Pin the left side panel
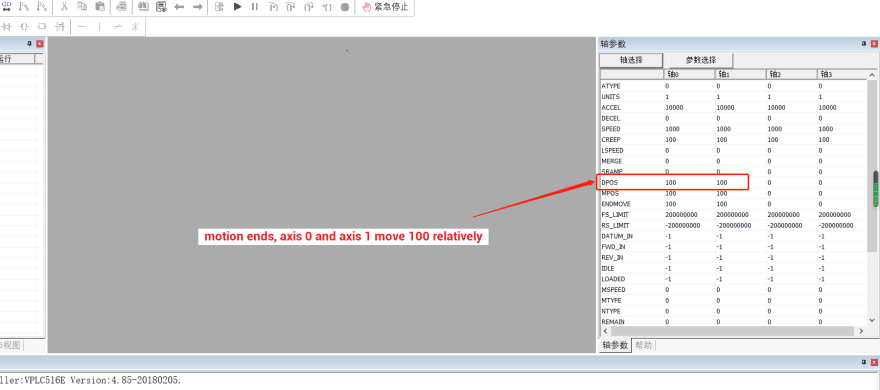This screenshot has width=880, height=390. [x=29, y=44]
